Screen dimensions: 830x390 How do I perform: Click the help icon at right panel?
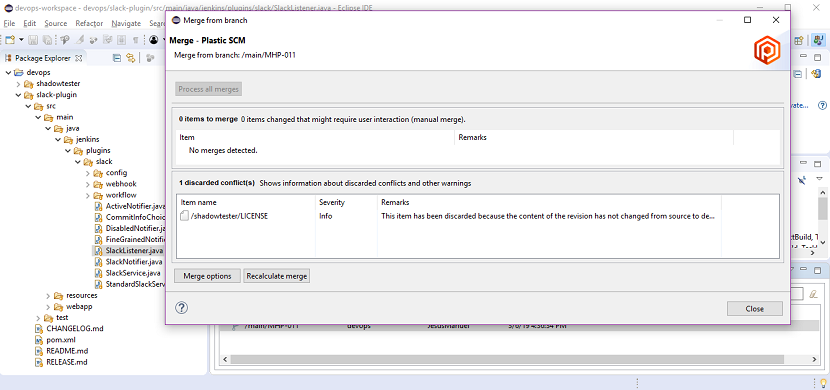[822, 105]
